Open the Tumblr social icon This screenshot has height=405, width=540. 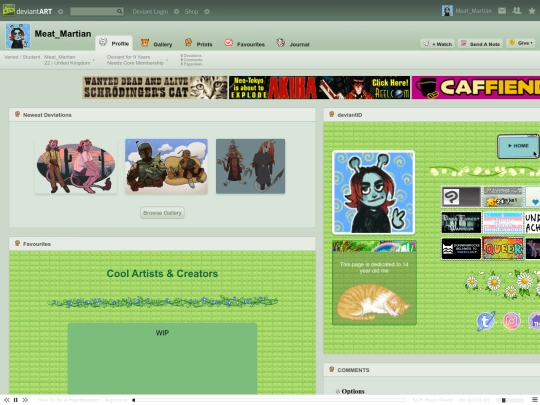pyautogui.click(x=486, y=321)
